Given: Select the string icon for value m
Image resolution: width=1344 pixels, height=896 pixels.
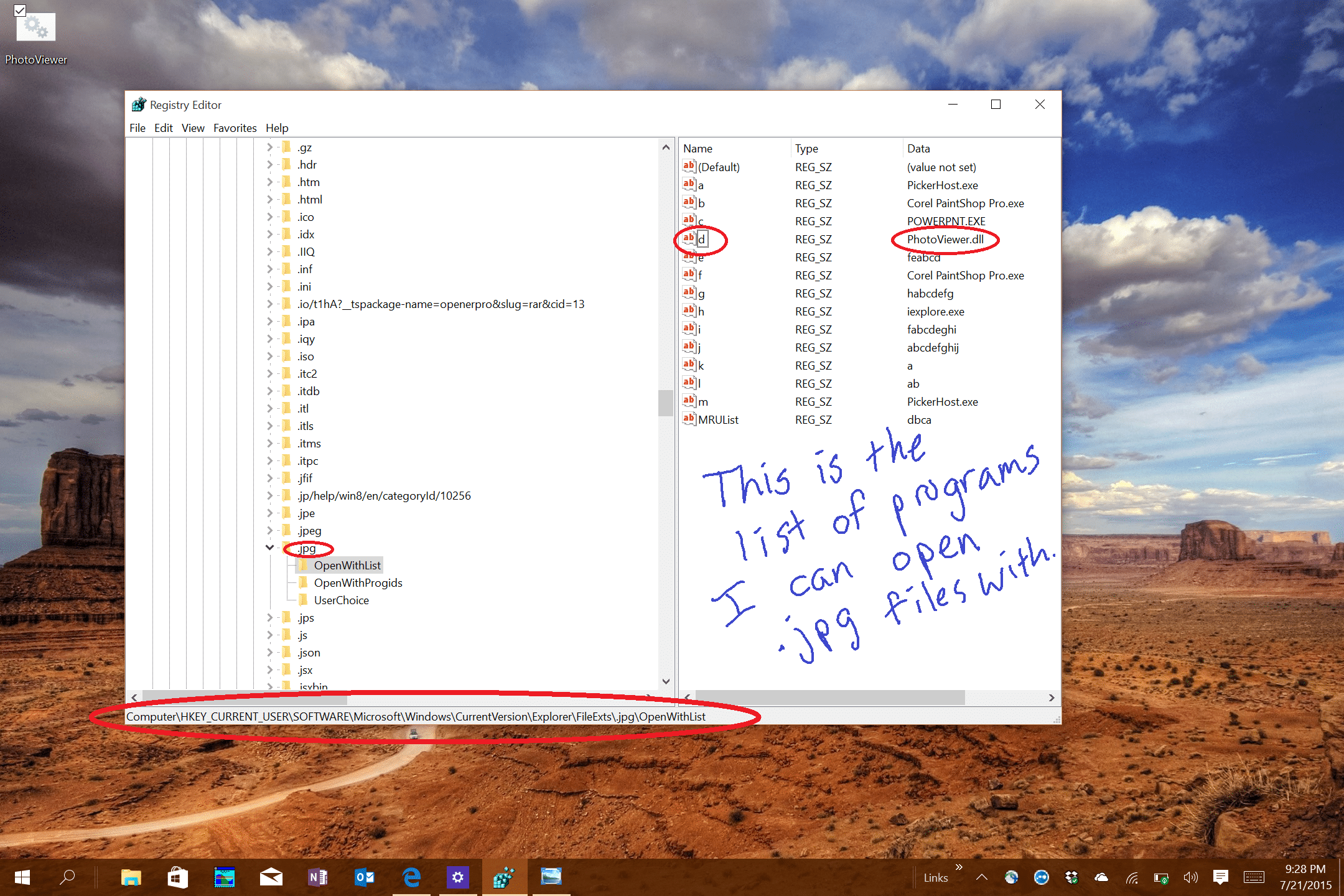Looking at the screenshot, I should (689, 401).
